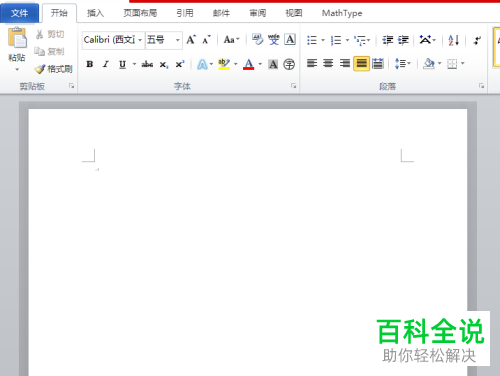Click the Sort A-Z icon

454,40
